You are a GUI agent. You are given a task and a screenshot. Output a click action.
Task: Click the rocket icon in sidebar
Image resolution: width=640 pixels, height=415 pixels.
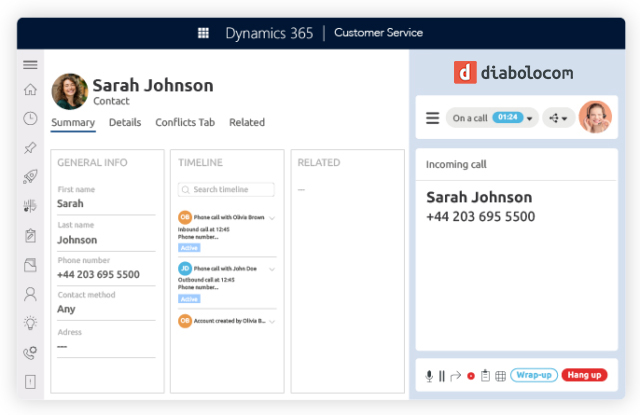point(30,176)
